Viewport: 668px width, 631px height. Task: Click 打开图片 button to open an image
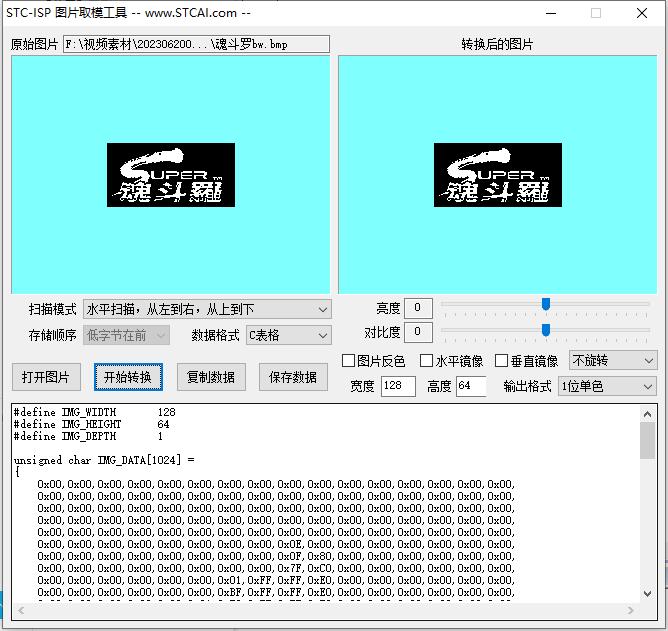click(x=46, y=377)
